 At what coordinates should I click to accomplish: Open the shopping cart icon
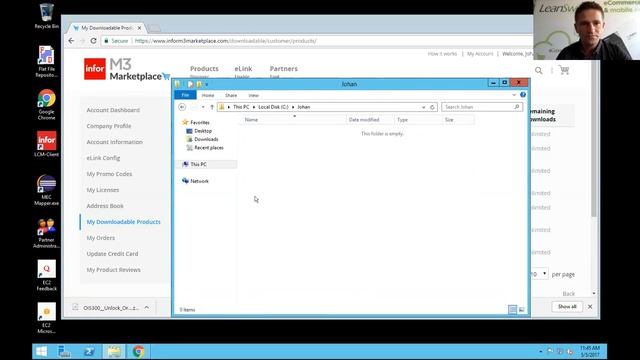(x=564, y=70)
